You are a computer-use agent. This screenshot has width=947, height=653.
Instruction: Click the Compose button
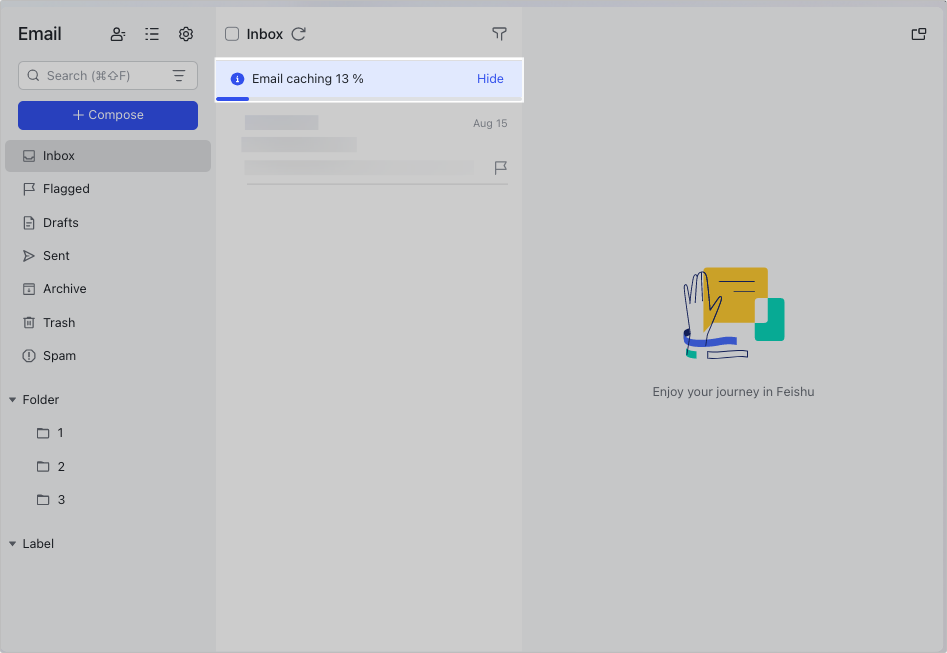tap(107, 115)
